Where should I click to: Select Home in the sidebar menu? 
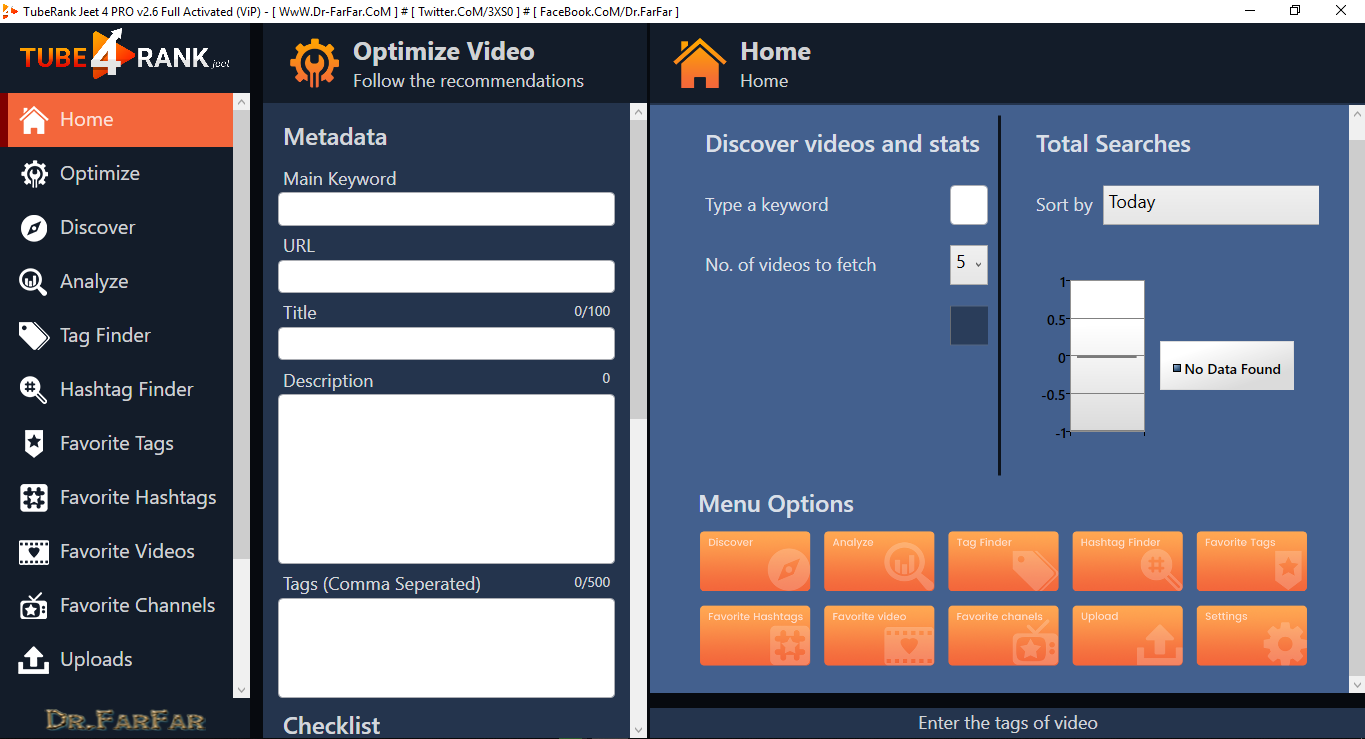tap(117, 120)
